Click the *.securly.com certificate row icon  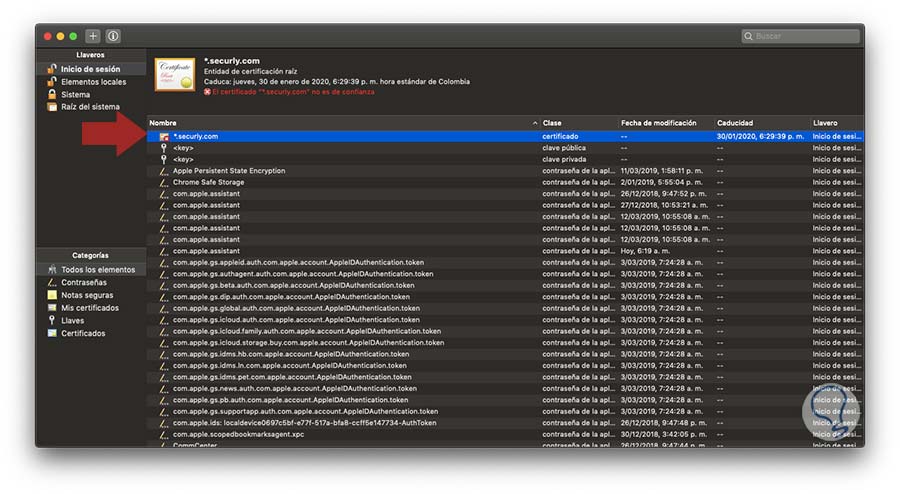coord(164,137)
